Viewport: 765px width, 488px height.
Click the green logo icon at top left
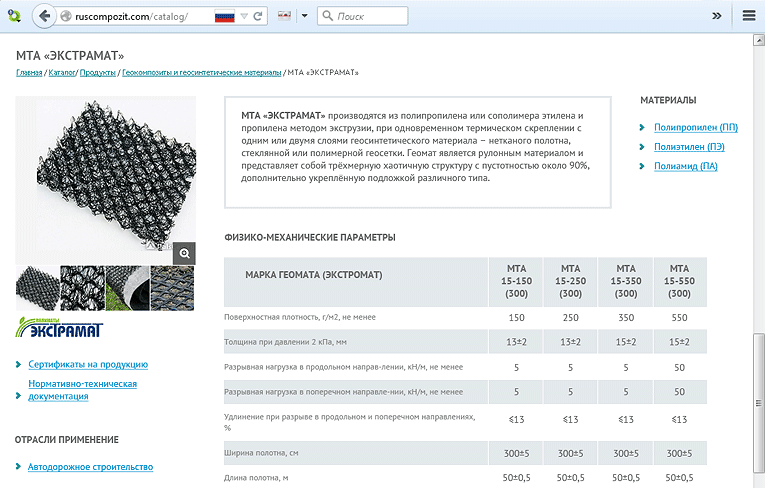pyautogui.click(x=15, y=16)
